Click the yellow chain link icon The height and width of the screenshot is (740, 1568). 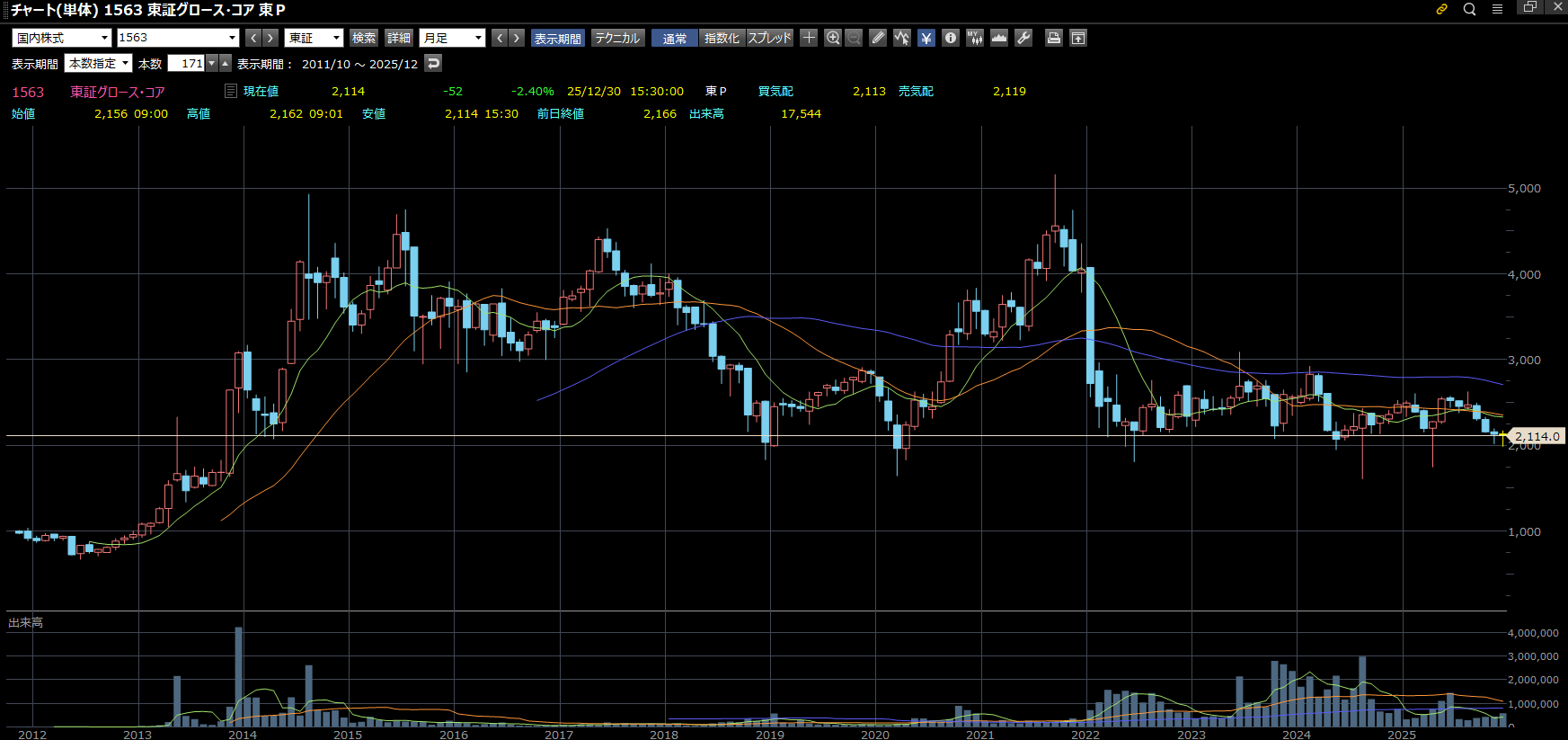pos(1441,9)
